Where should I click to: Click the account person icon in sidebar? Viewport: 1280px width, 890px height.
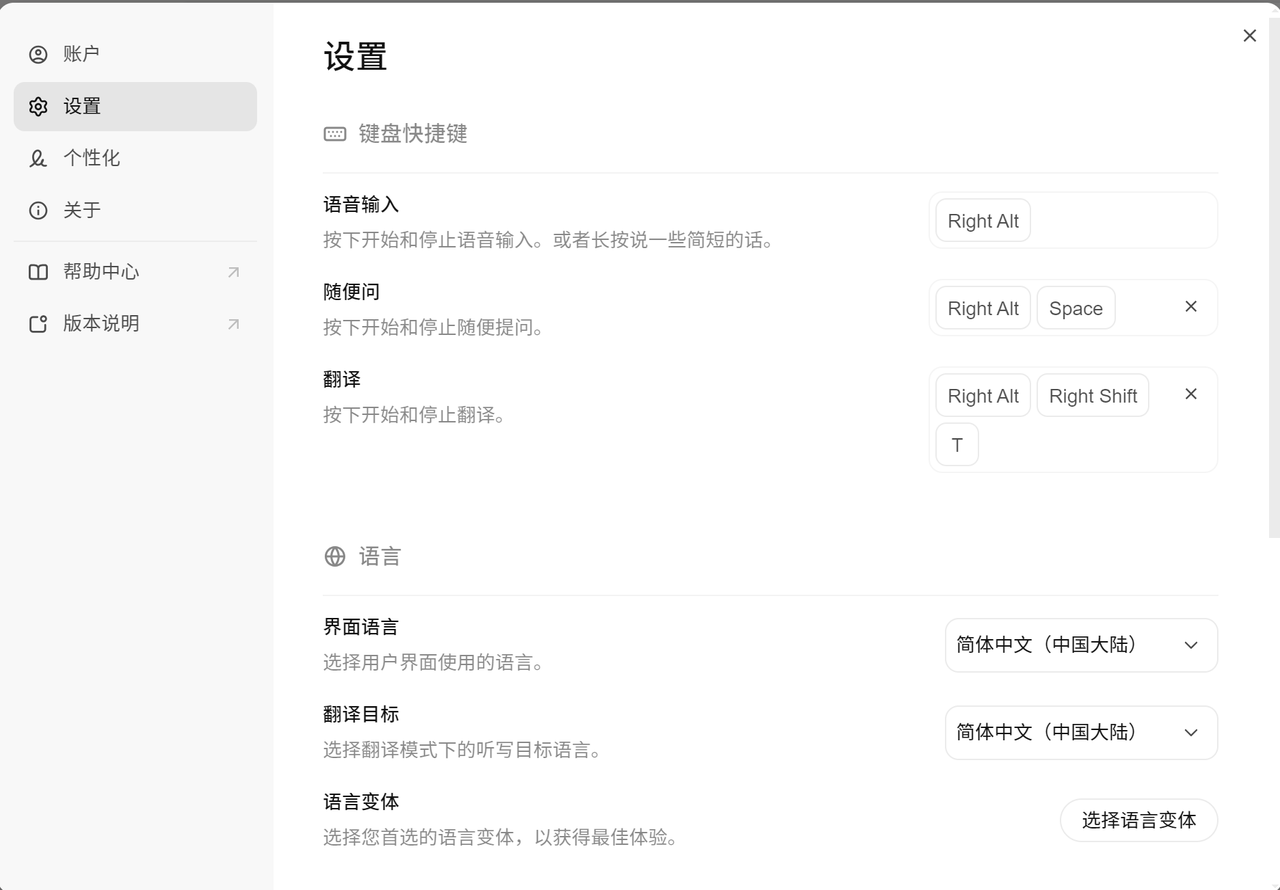click(38, 54)
